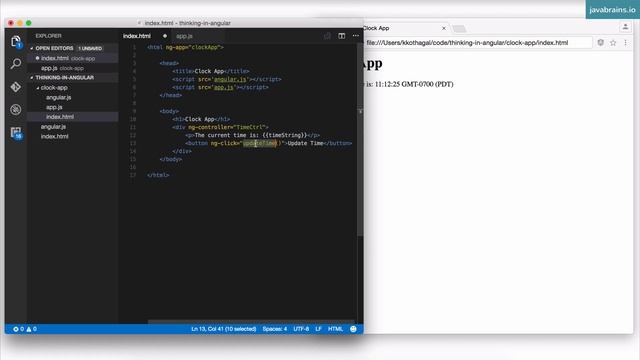Change the LF end-of-line setting
The image size is (640, 360).
[318, 329]
